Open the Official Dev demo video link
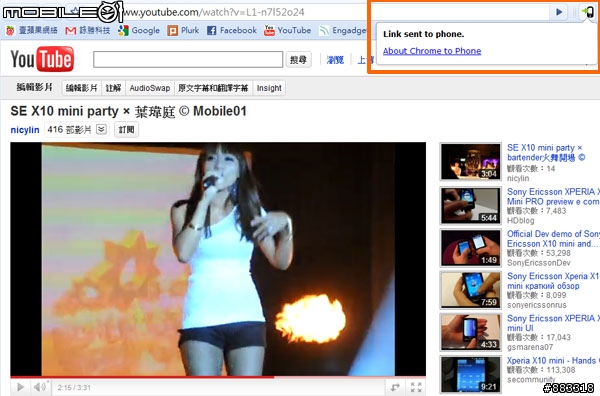 [x=553, y=238]
